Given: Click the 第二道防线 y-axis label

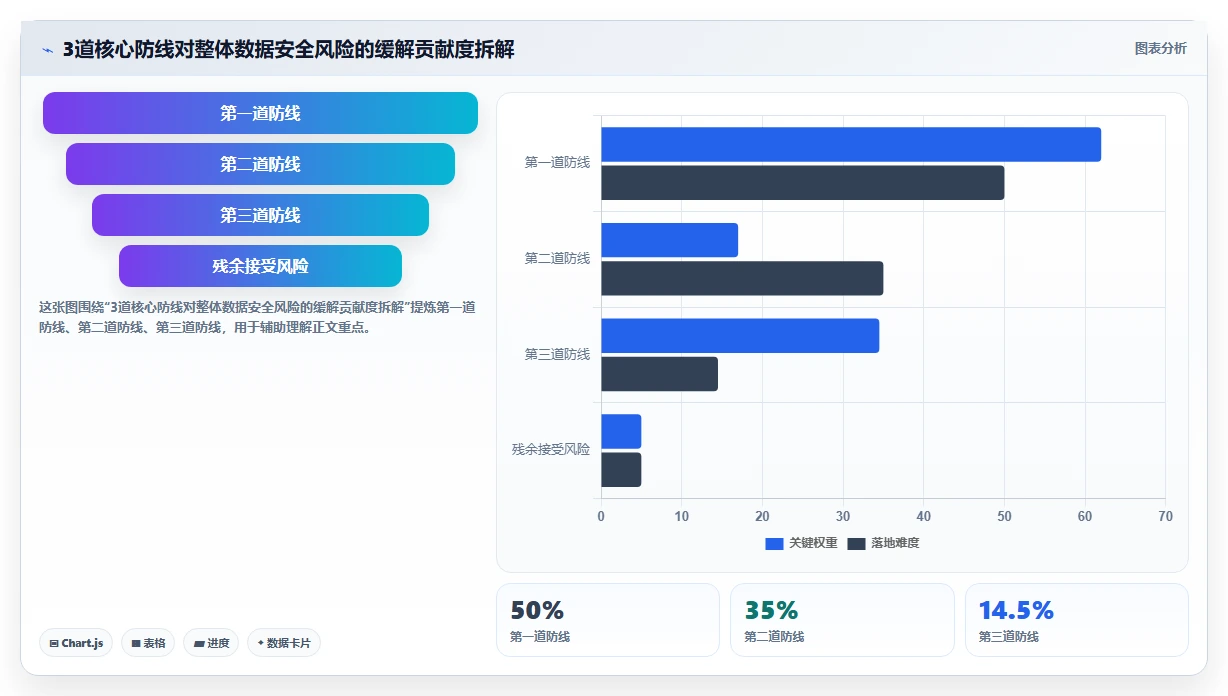Looking at the screenshot, I should [557, 258].
